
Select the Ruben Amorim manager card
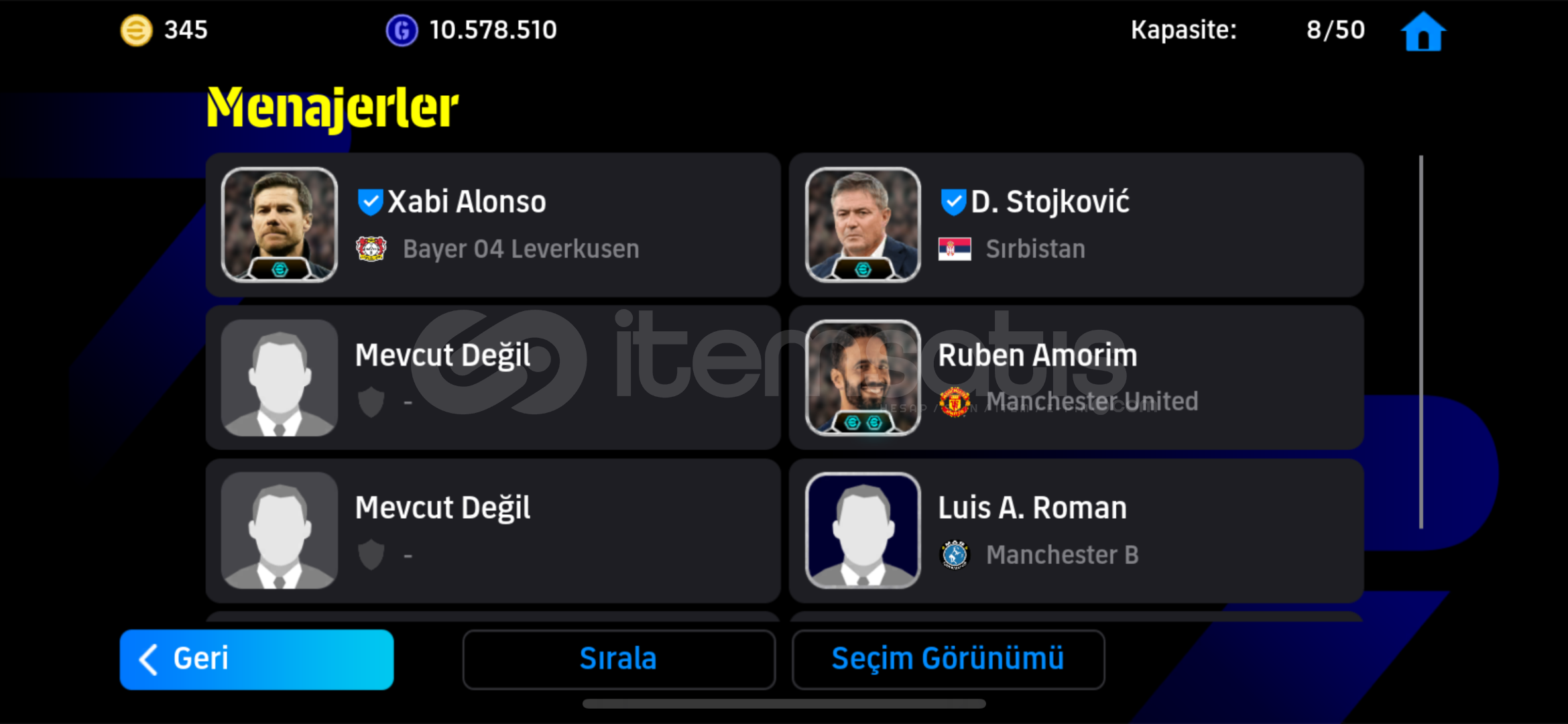point(1076,377)
